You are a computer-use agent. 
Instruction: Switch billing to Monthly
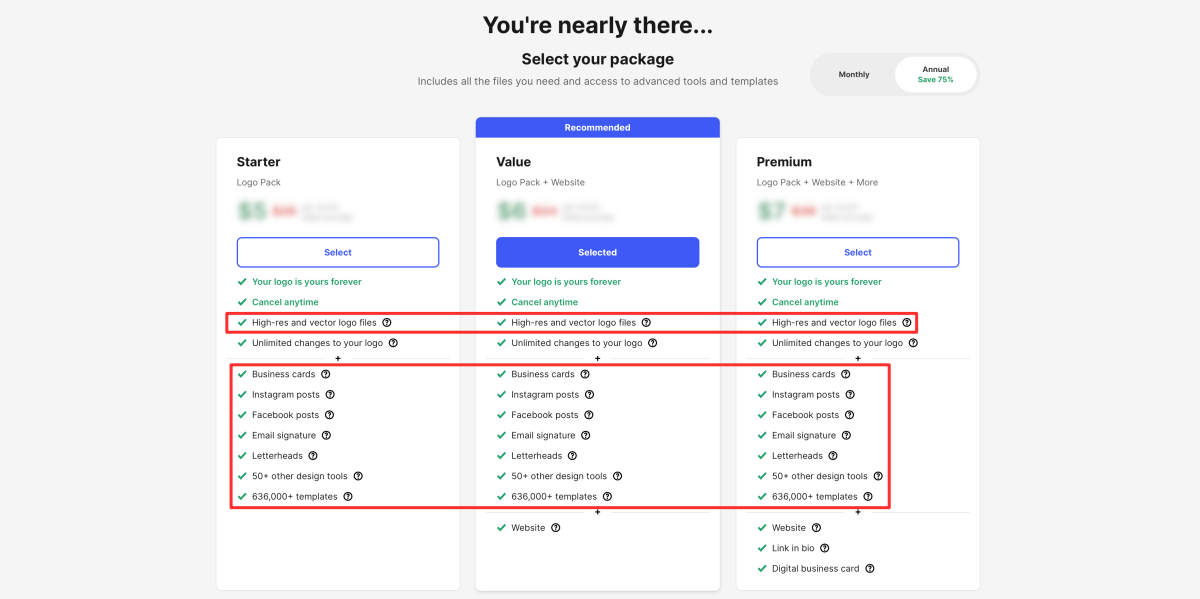click(854, 75)
